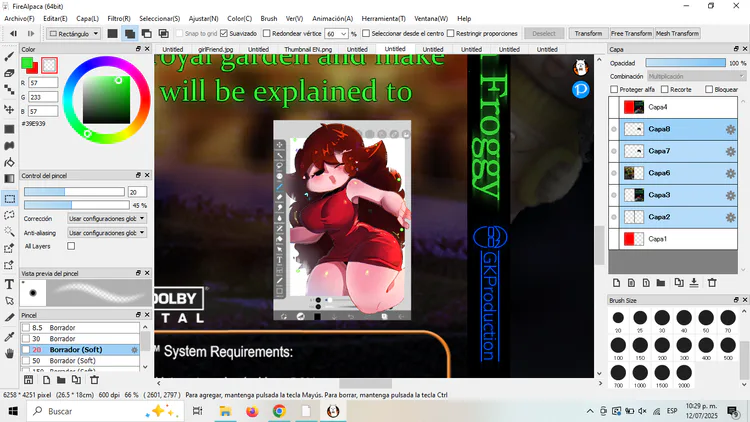Click the Transform button
Image resolution: width=750 pixels, height=422 pixels.
point(588,33)
